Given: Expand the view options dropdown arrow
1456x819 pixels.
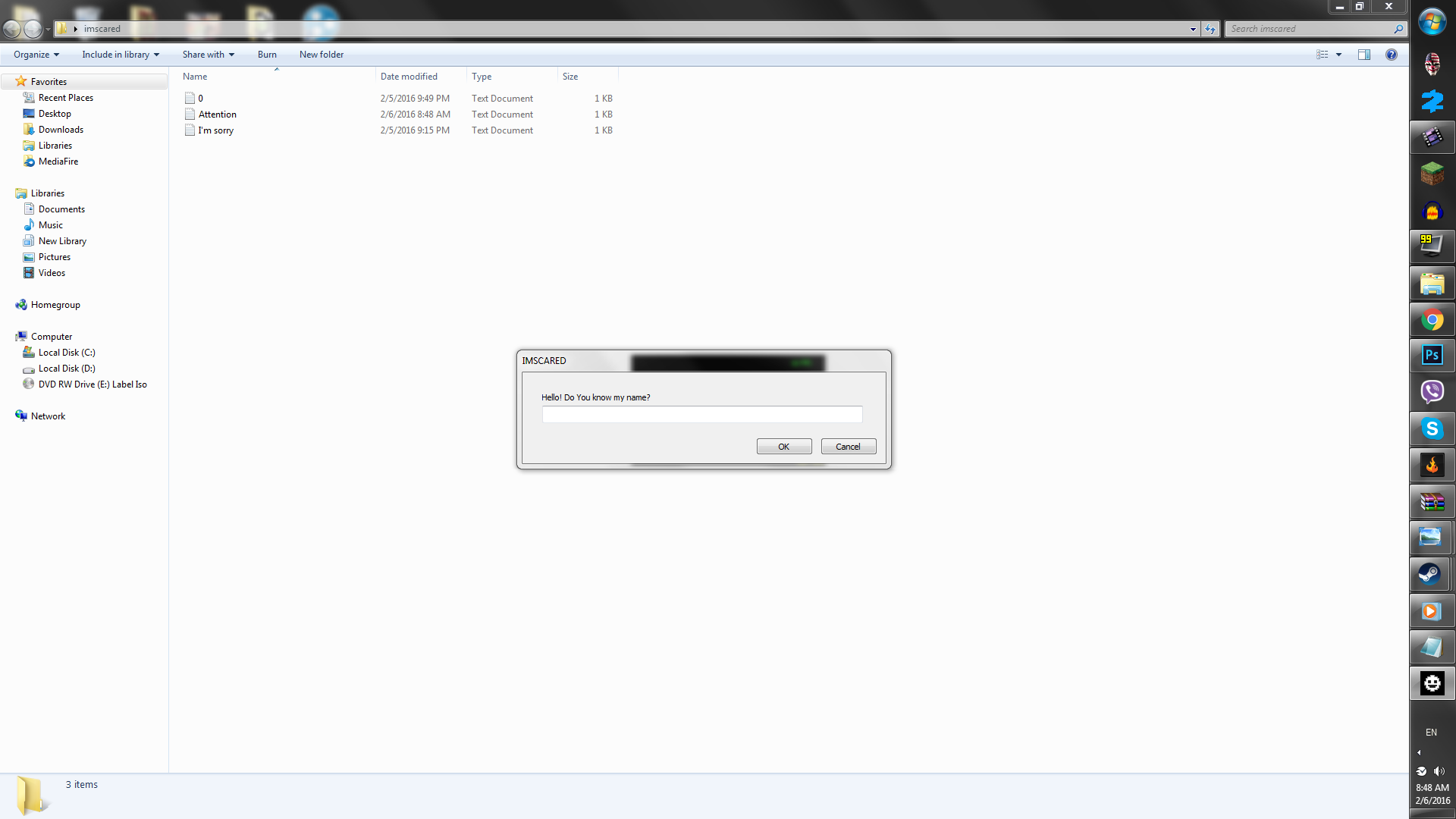Looking at the screenshot, I should (x=1338, y=55).
